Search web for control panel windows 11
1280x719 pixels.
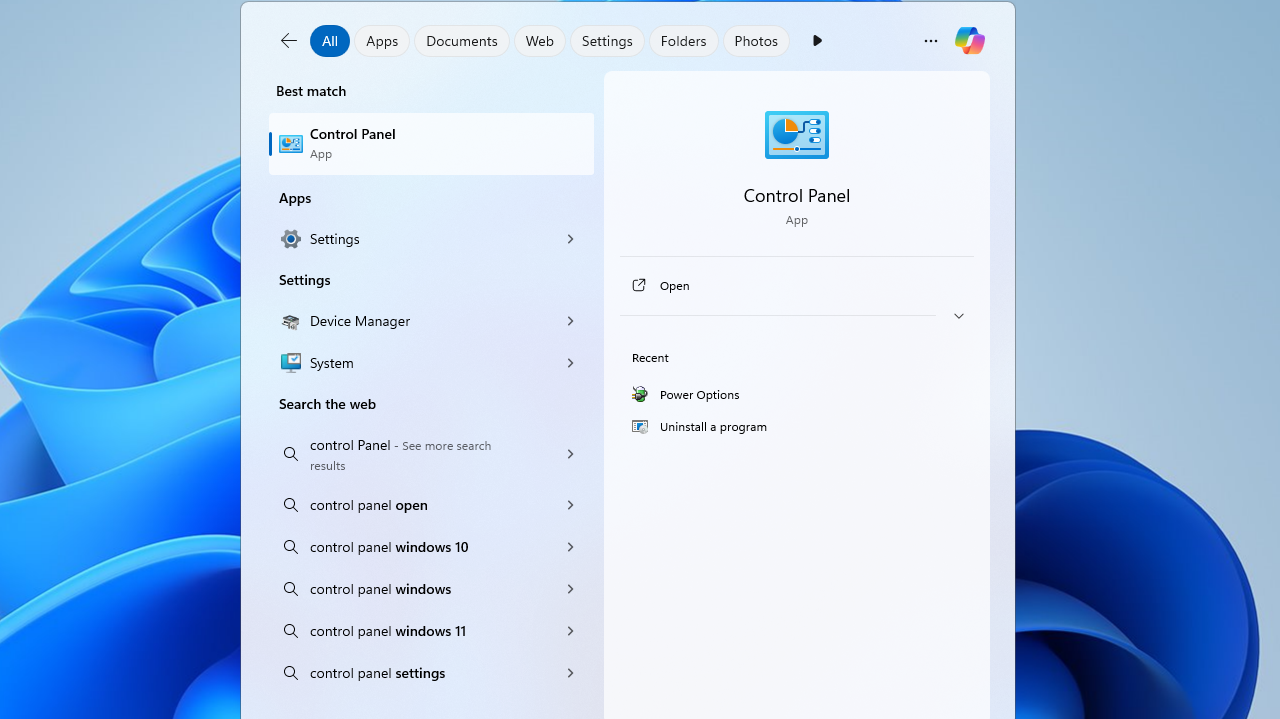(x=388, y=631)
